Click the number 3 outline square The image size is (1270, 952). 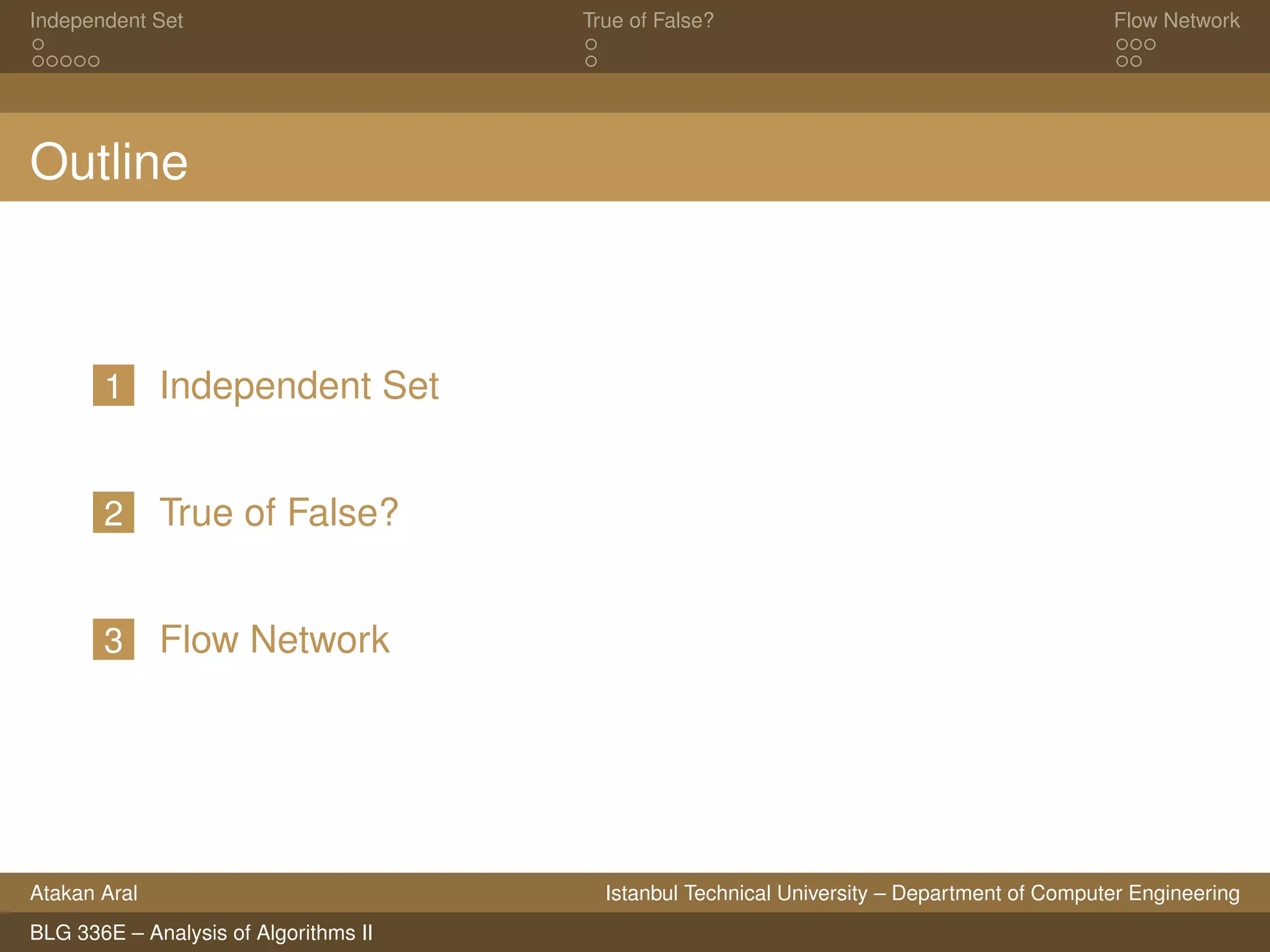point(113,640)
